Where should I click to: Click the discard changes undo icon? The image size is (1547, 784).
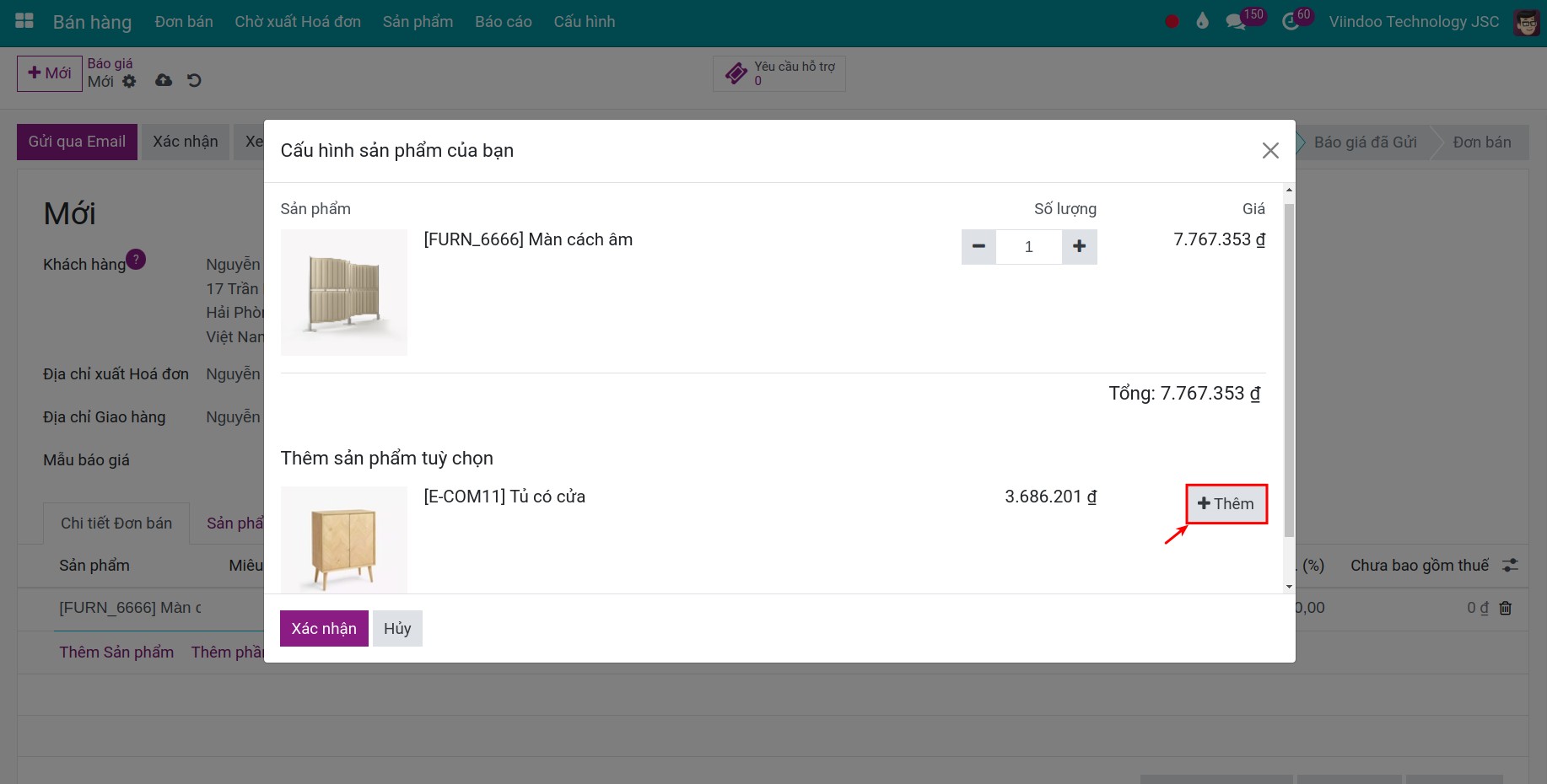[194, 80]
